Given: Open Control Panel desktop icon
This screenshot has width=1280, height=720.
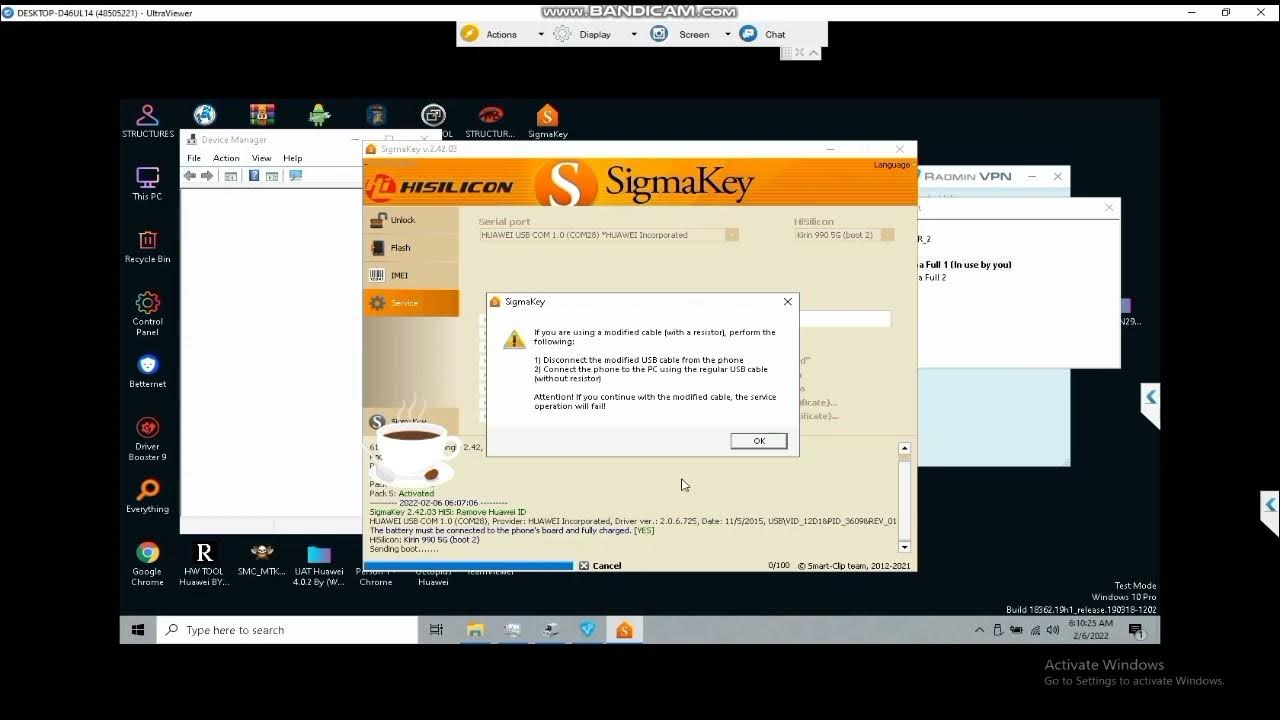Looking at the screenshot, I should click(x=148, y=313).
